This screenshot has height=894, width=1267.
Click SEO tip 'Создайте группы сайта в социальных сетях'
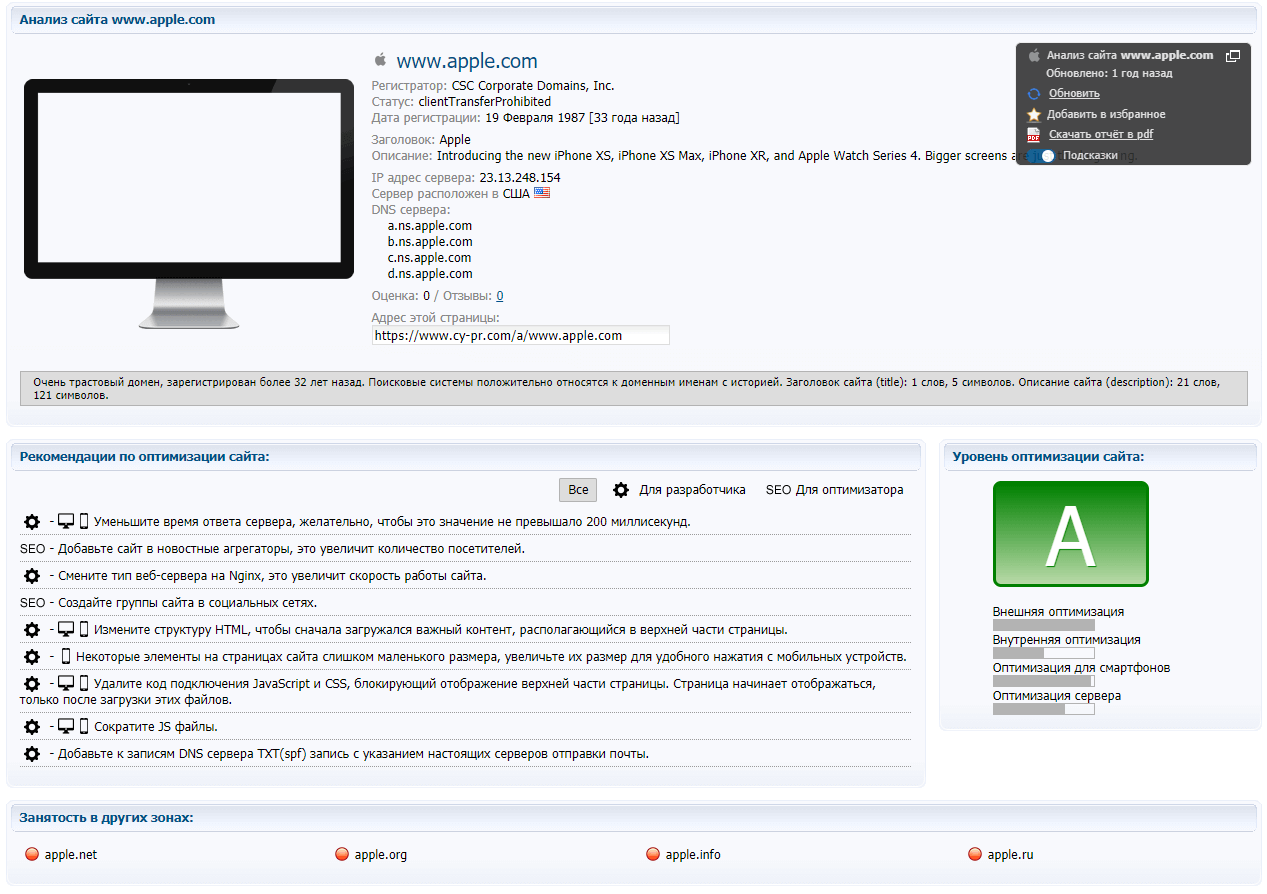click(187, 602)
